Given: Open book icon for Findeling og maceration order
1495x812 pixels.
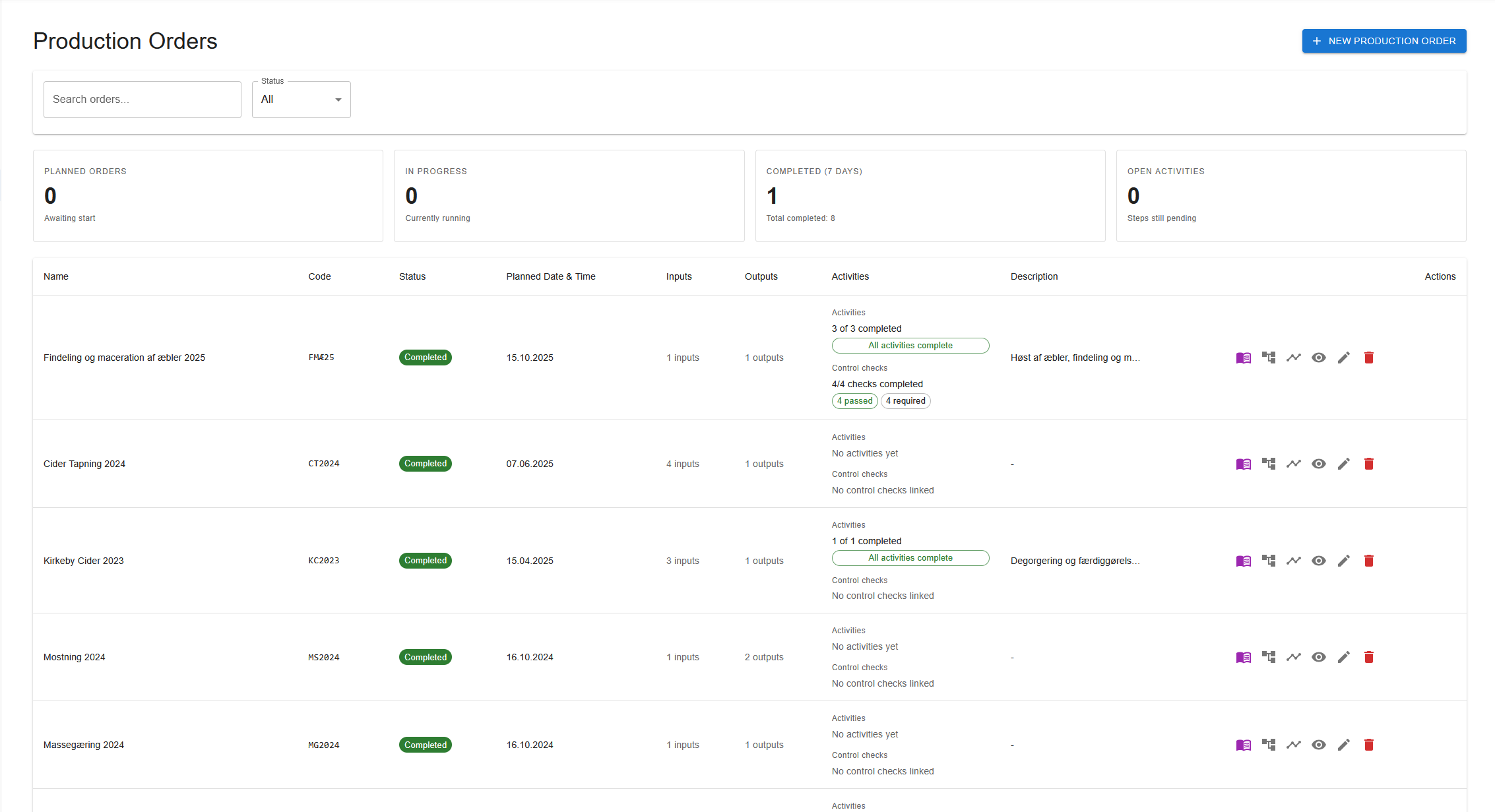Looking at the screenshot, I should 1243,358.
